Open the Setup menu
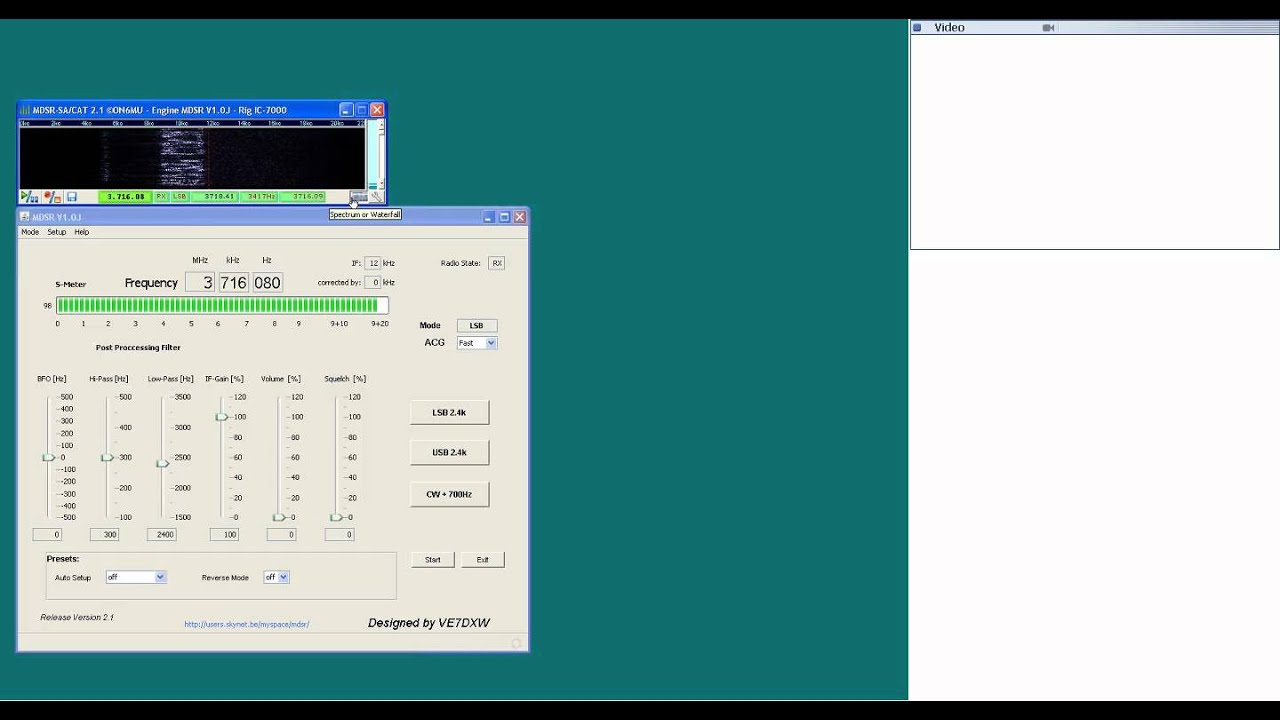Image resolution: width=1280 pixels, height=720 pixels. (56, 232)
